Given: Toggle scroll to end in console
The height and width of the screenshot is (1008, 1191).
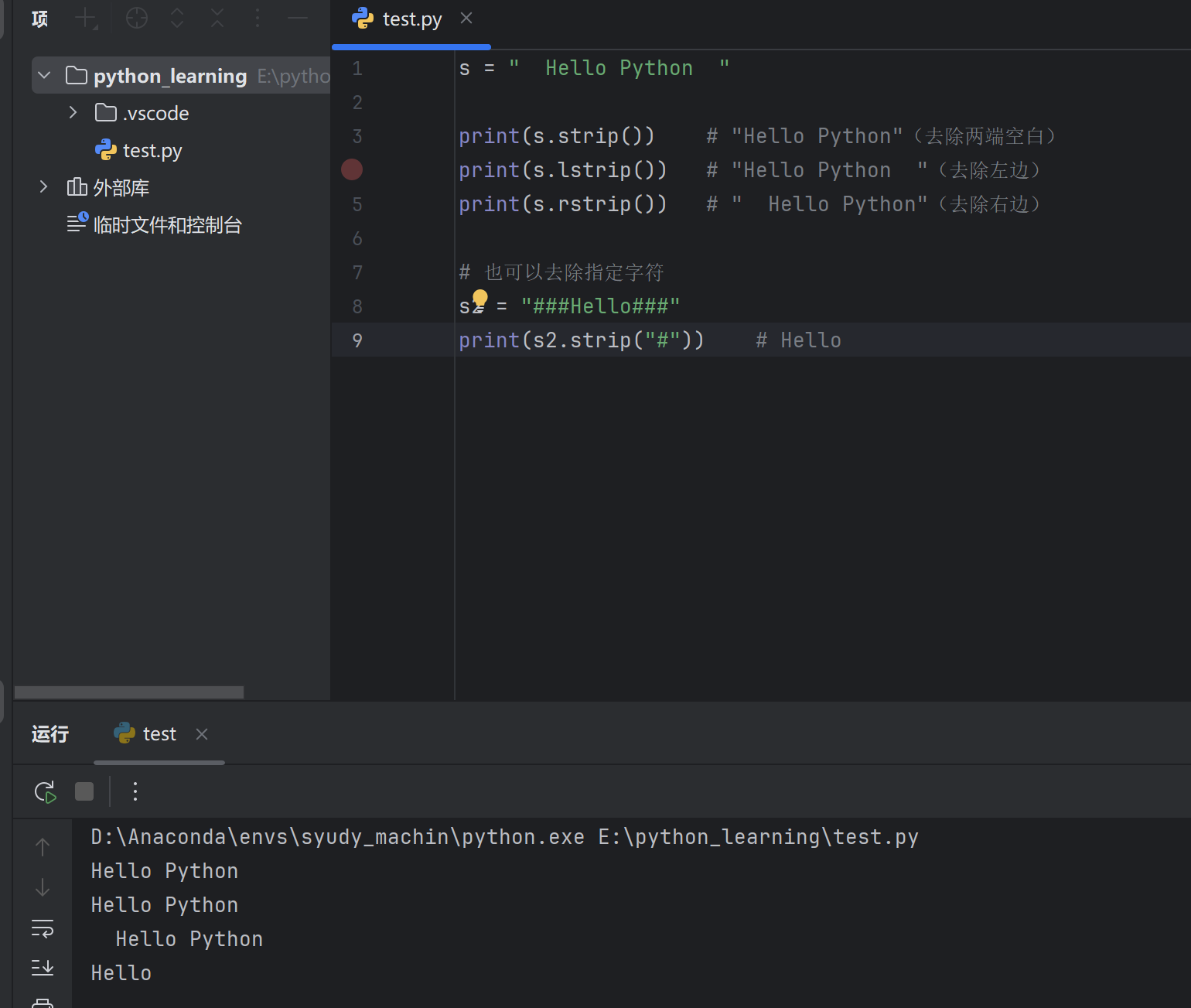Looking at the screenshot, I should coord(43,967).
